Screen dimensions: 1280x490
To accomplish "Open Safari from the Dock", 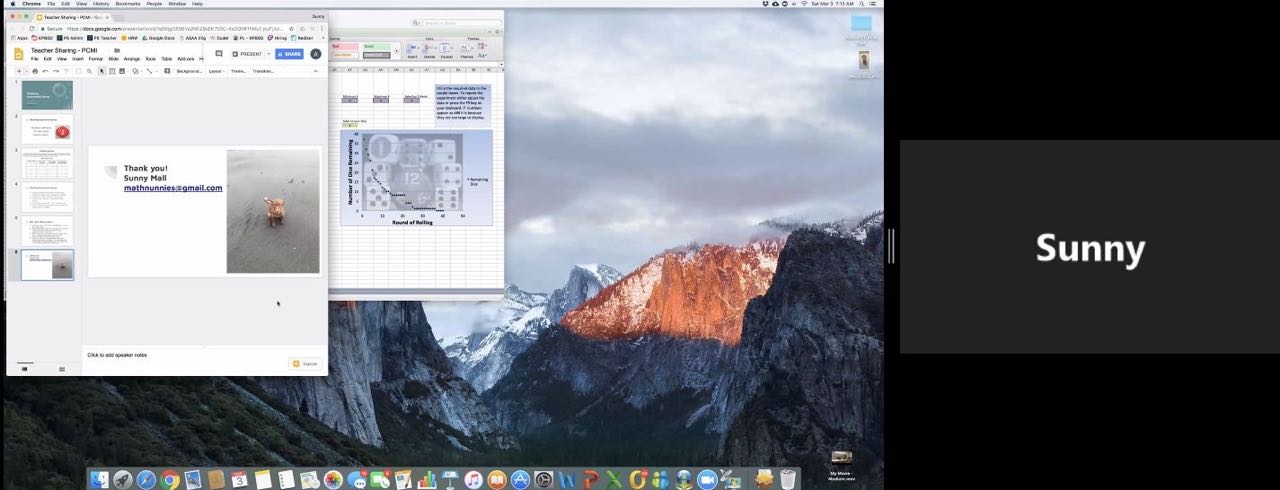I will (x=146, y=480).
